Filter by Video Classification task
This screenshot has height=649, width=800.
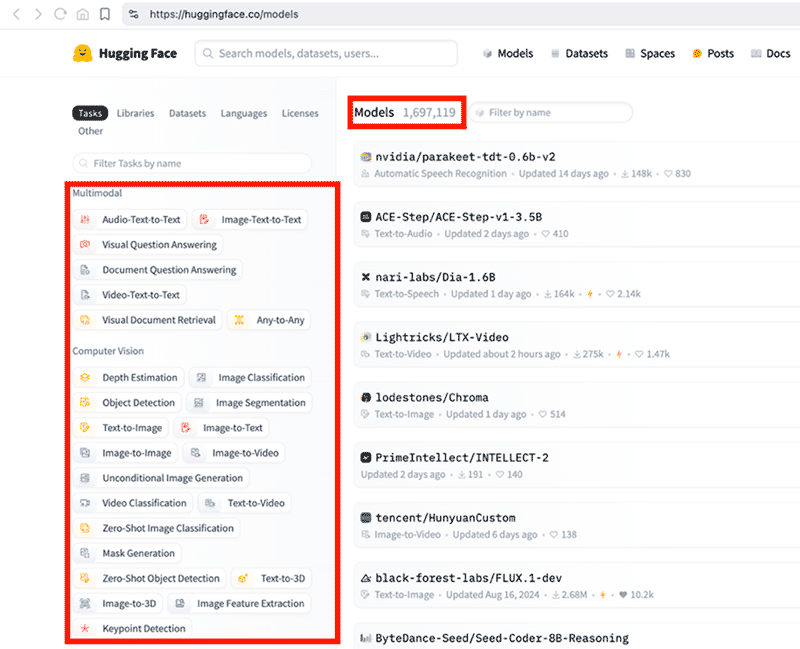(133, 503)
